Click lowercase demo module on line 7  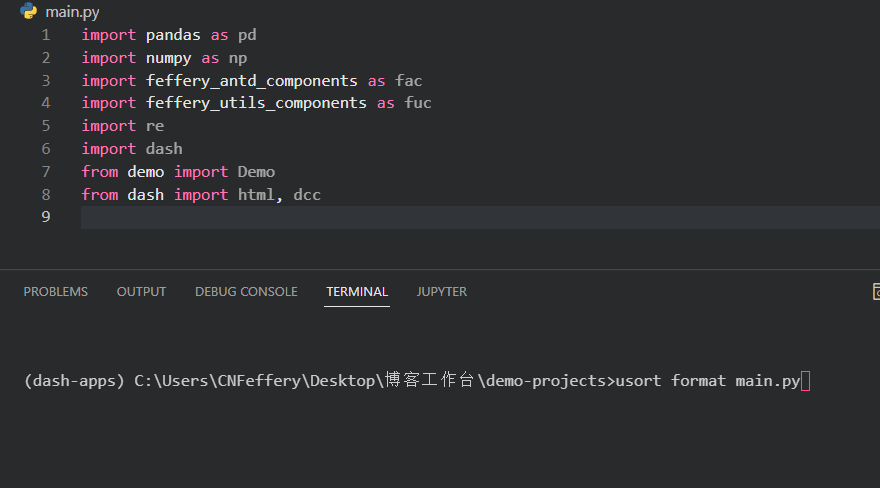pos(145,172)
